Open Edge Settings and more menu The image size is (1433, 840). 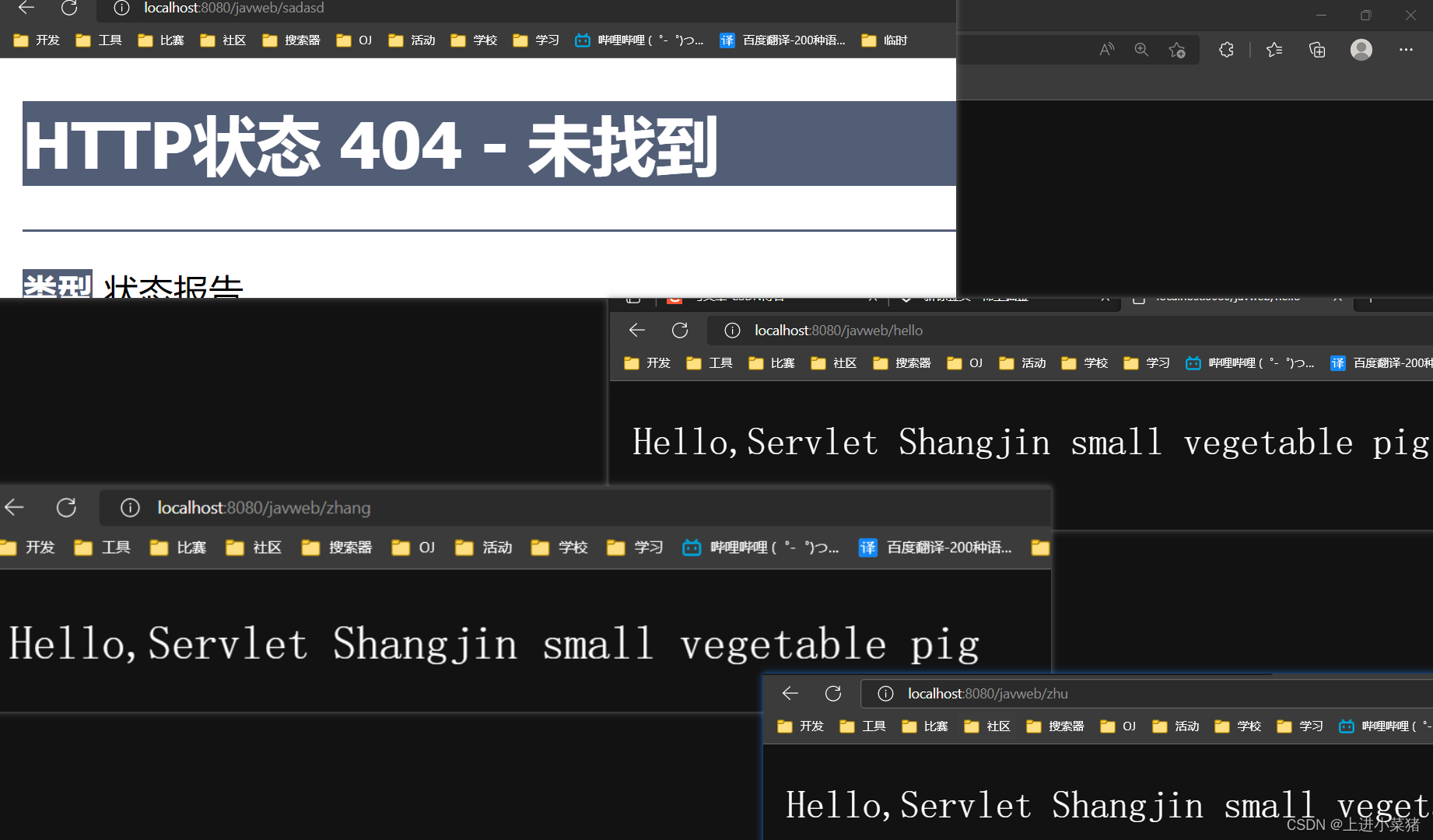[x=1406, y=50]
